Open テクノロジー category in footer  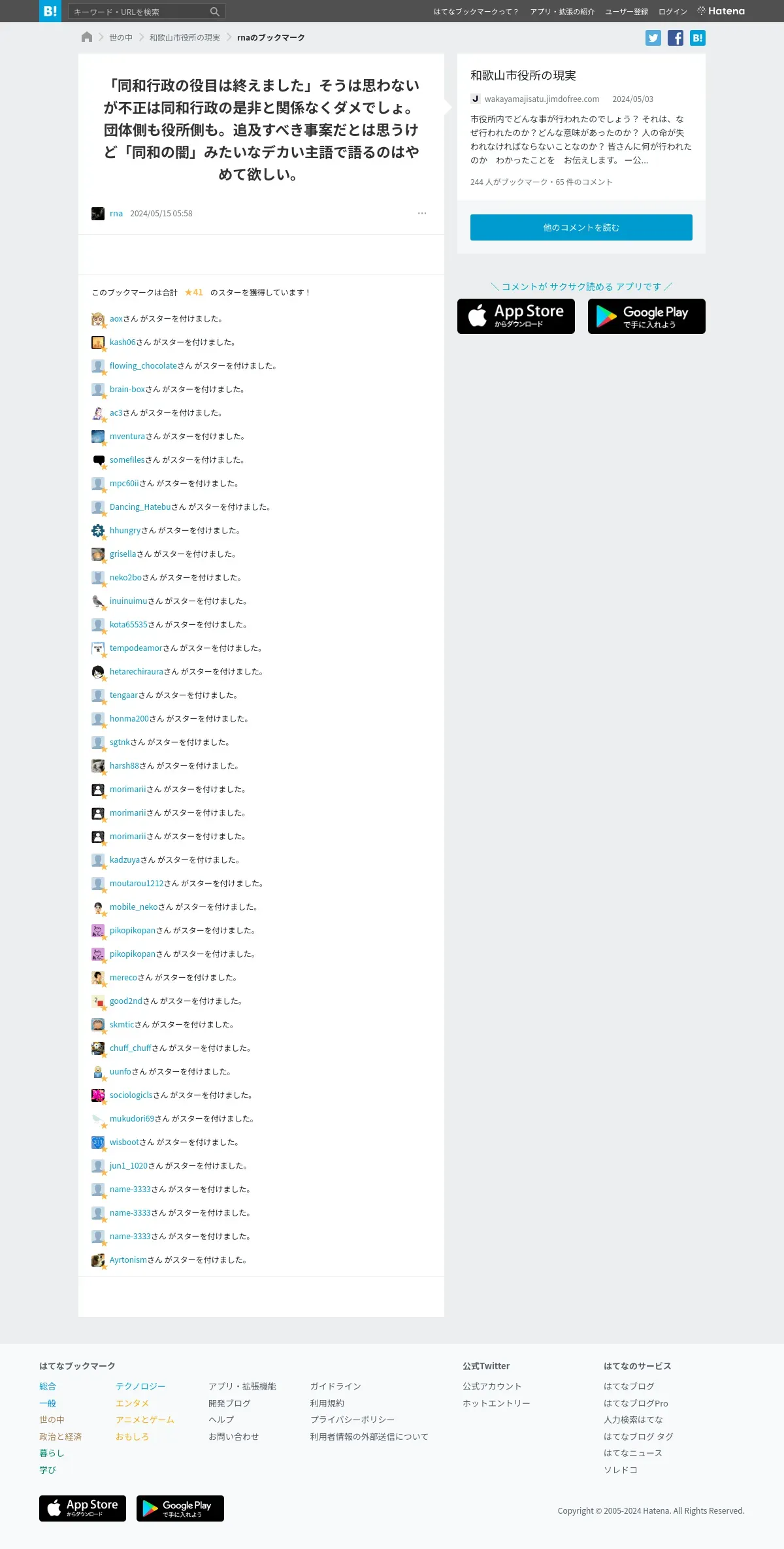tap(140, 1386)
